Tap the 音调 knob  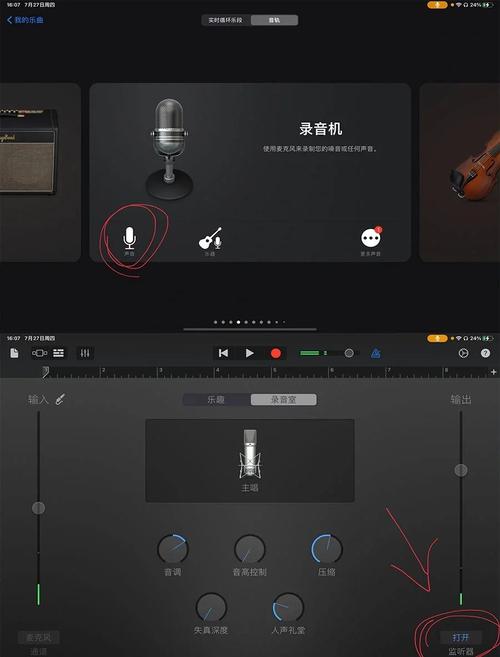(x=173, y=549)
